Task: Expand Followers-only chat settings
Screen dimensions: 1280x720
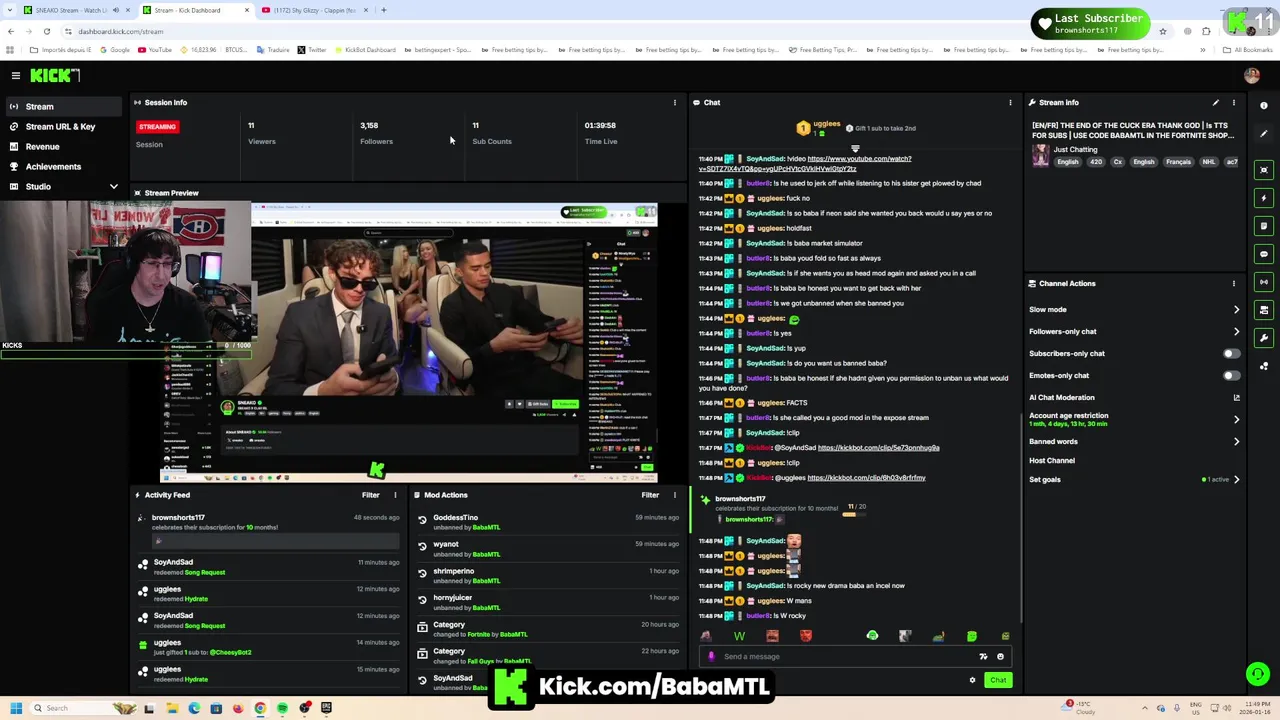Action: pyautogui.click(x=1236, y=332)
